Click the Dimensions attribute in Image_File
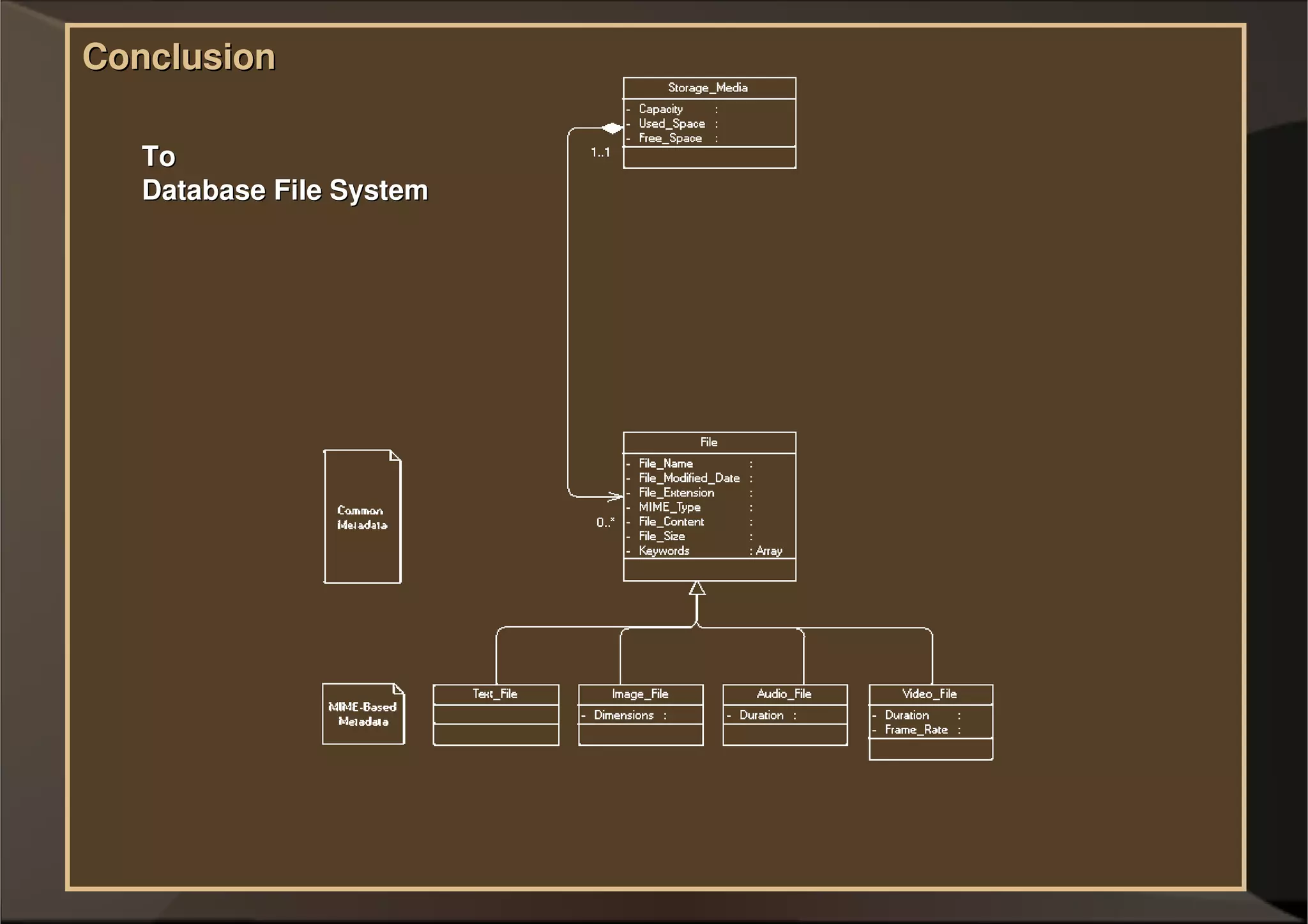The image size is (1308, 924). click(624, 715)
